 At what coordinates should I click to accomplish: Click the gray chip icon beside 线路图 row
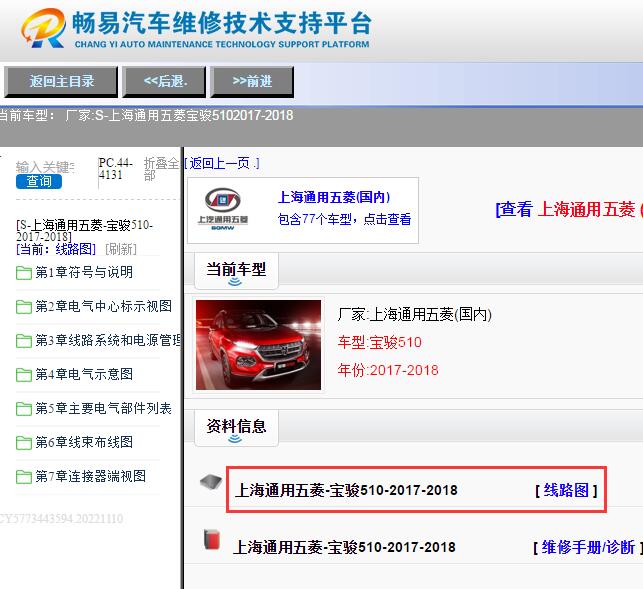click(211, 482)
